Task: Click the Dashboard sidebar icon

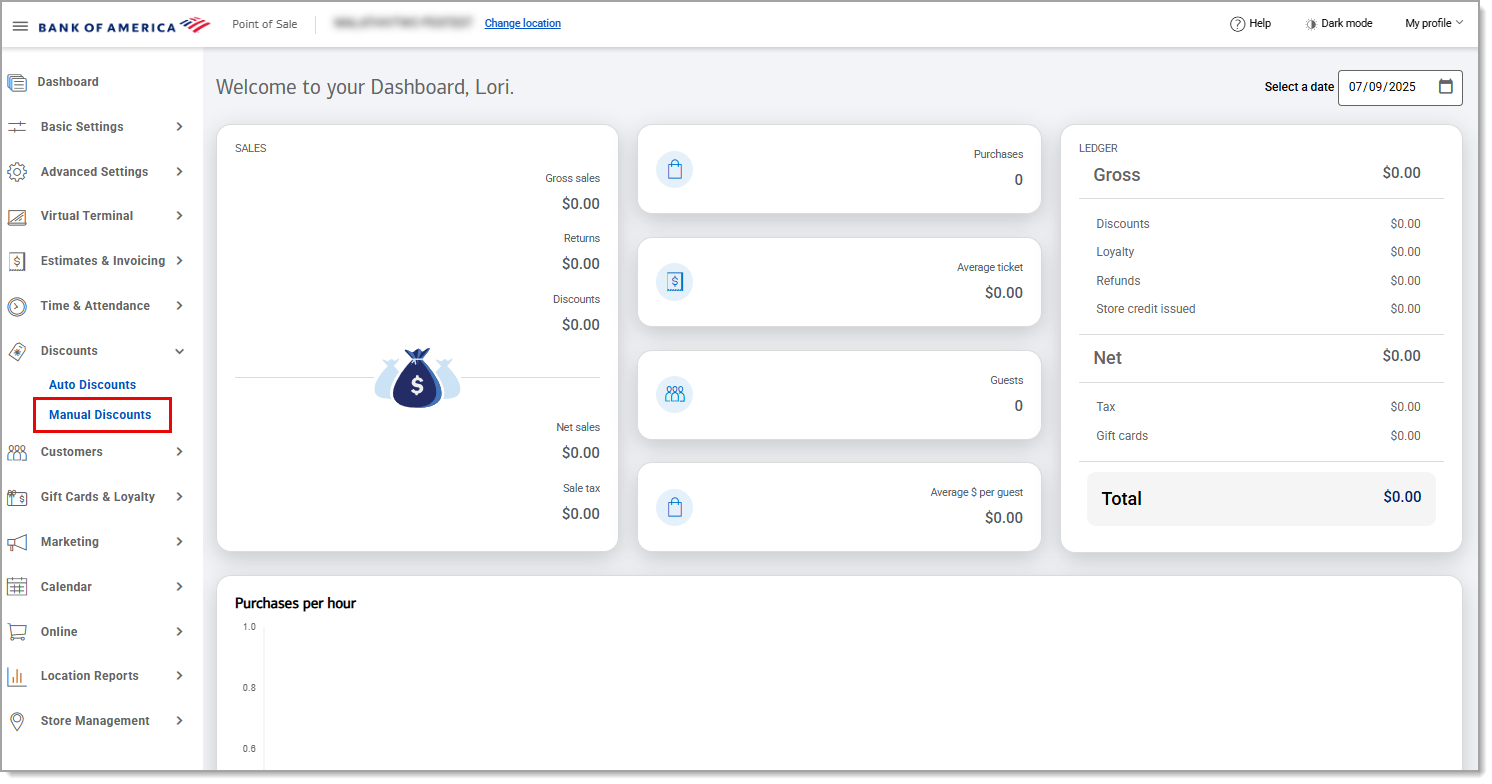Action: [17, 83]
